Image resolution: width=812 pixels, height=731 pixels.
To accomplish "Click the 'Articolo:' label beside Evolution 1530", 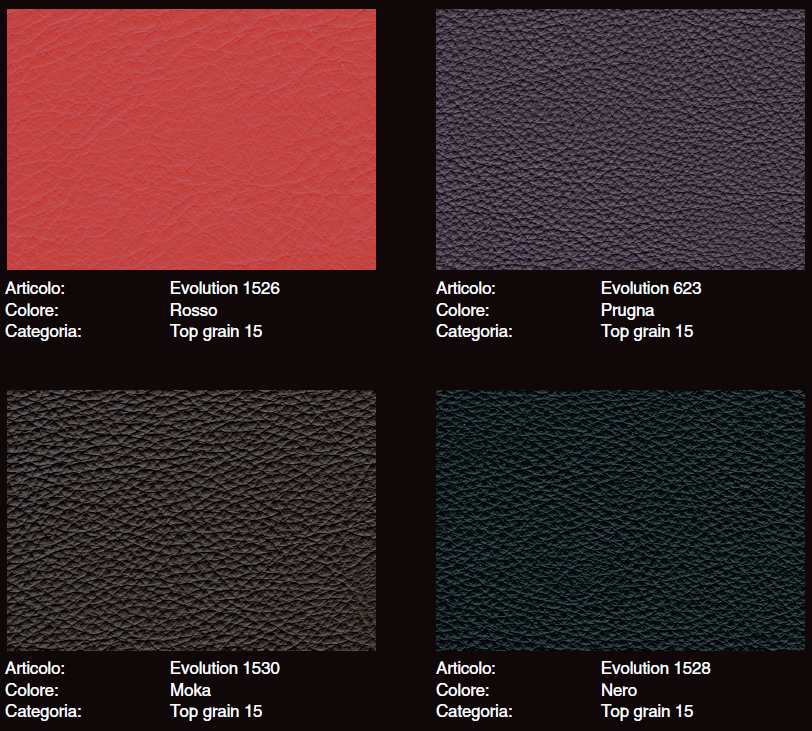I will pyautogui.click(x=35, y=668).
